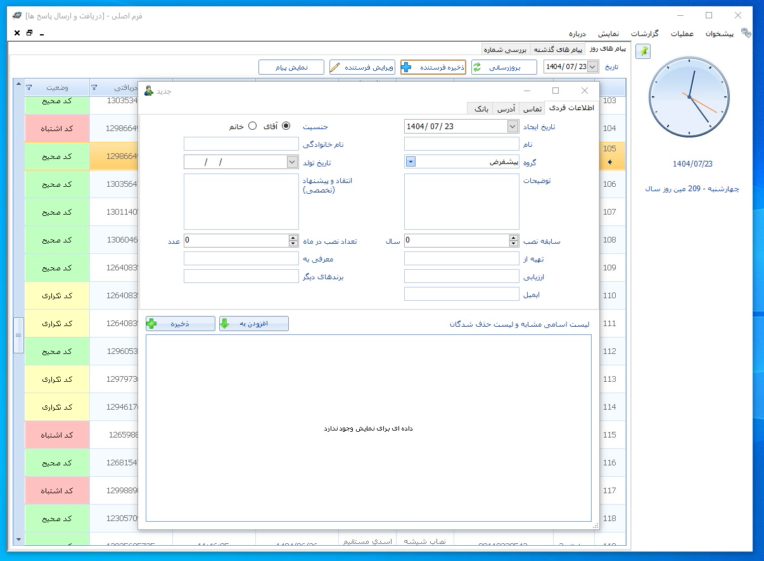Click row number 115 in the grid

(x=610, y=435)
